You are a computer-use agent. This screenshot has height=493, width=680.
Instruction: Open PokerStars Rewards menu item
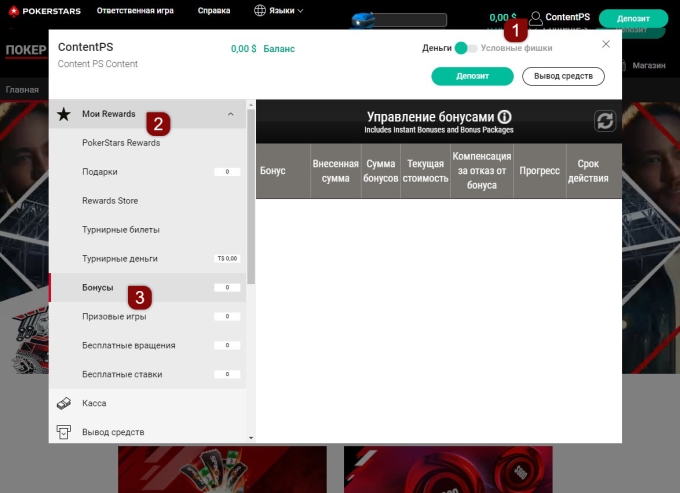(x=147, y=143)
